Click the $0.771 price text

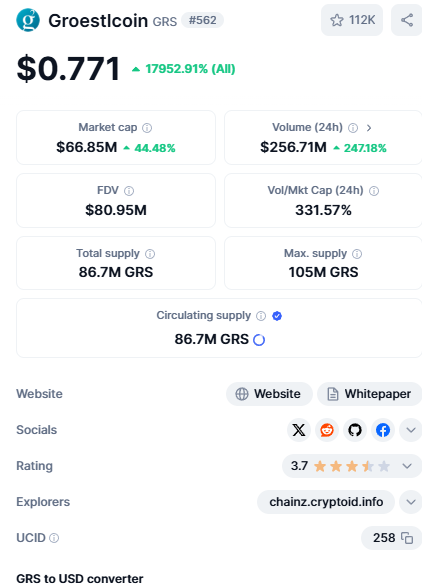click(x=68, y=69)
